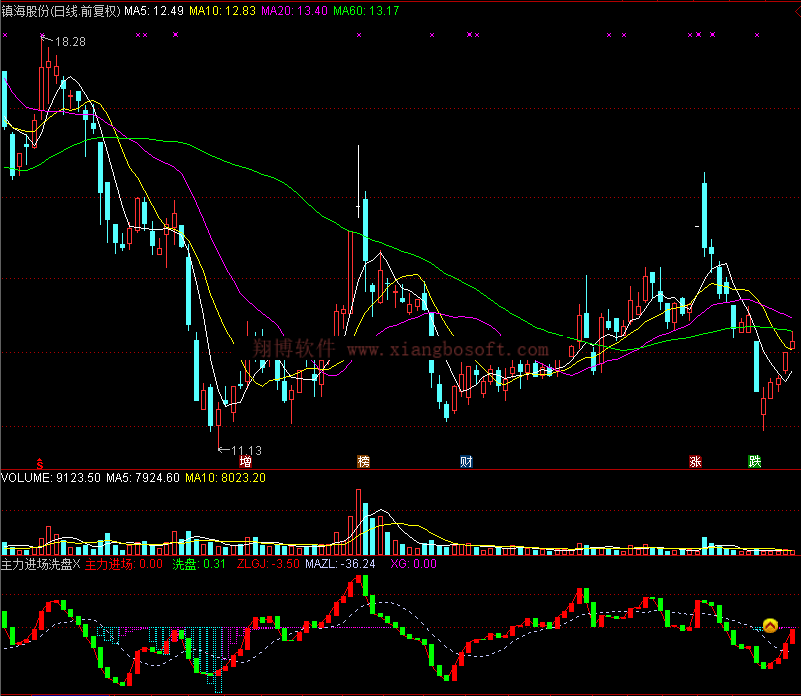Click the green 洗盘: 0.31 value
Screen dimensions: 801x696
[x=200, y=564]
